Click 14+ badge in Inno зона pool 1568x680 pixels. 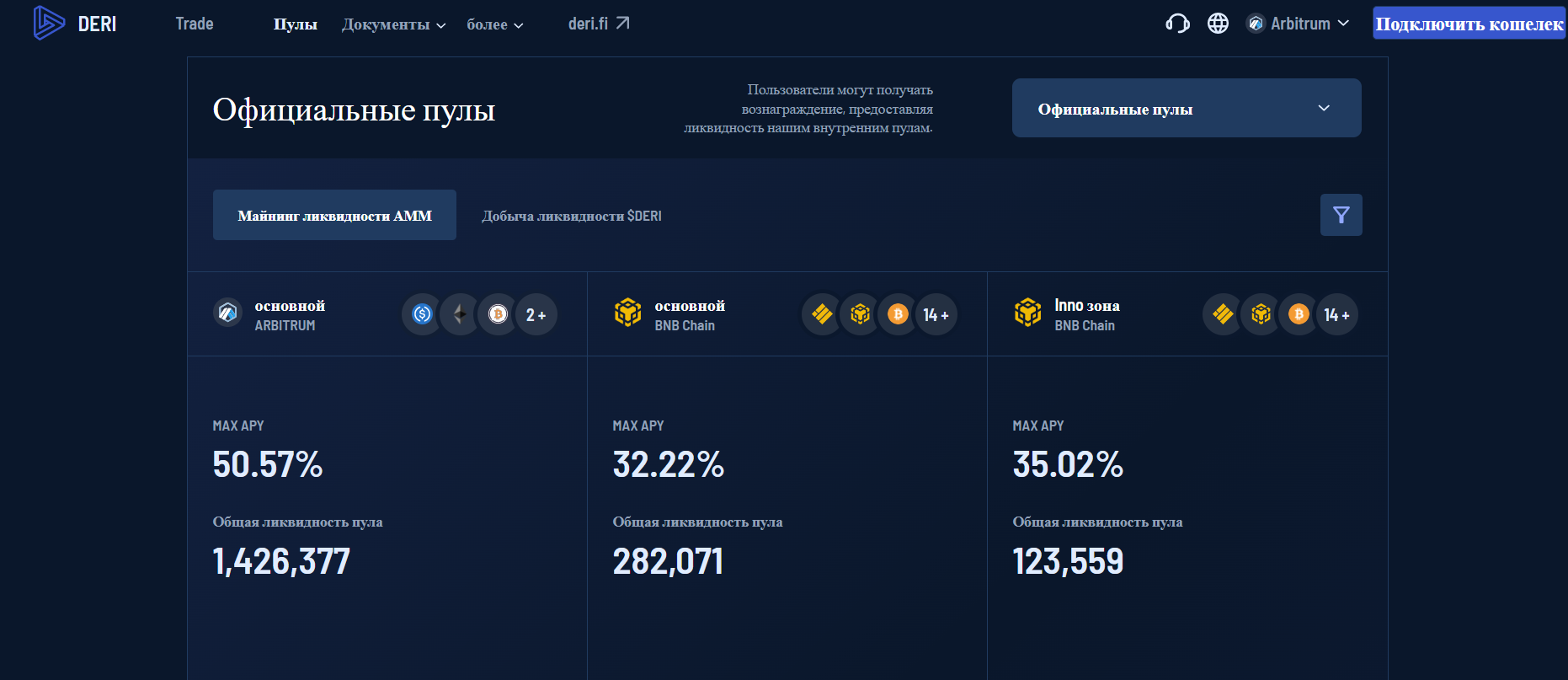click(1337, 314)
